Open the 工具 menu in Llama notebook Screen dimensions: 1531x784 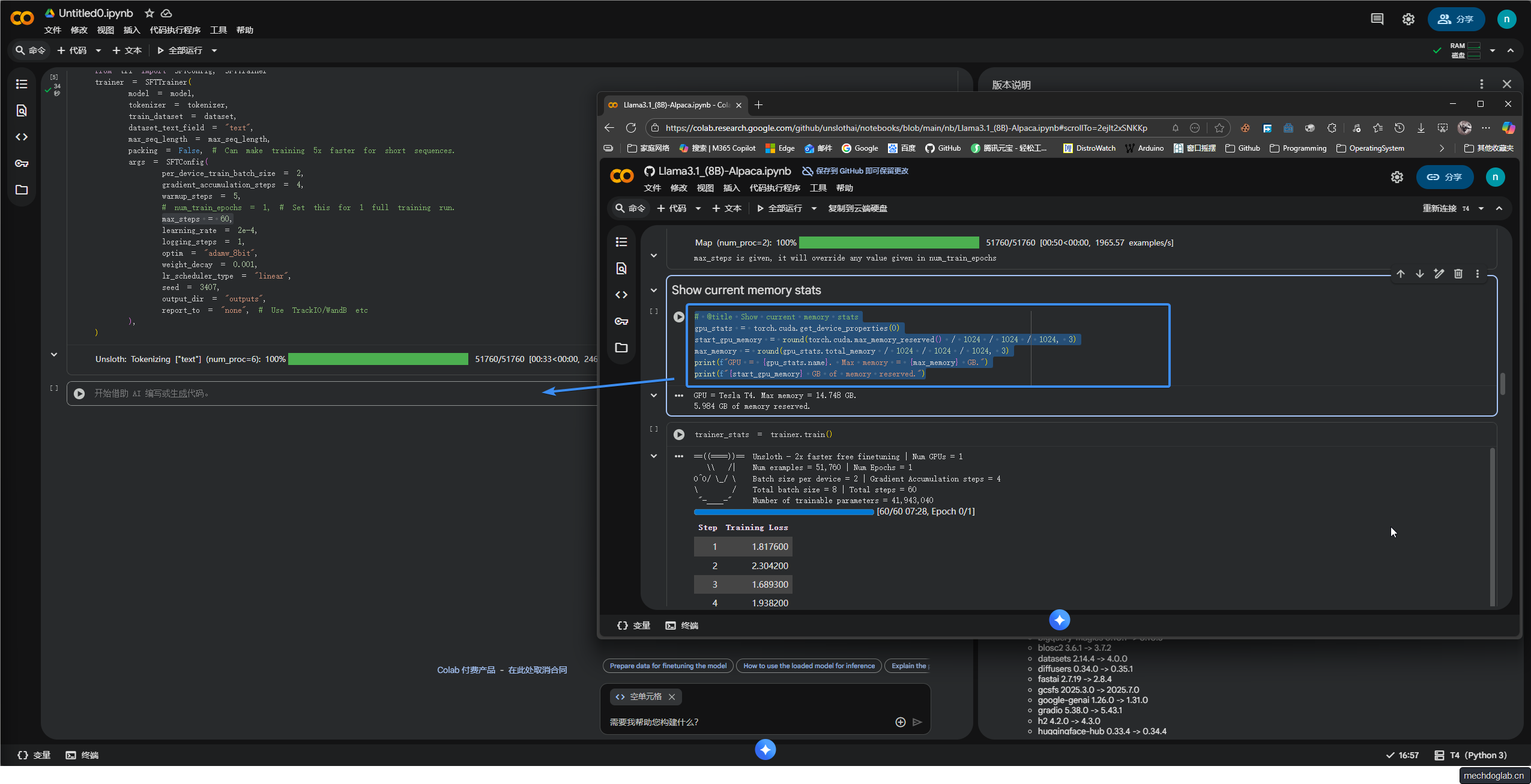(818, 188)
